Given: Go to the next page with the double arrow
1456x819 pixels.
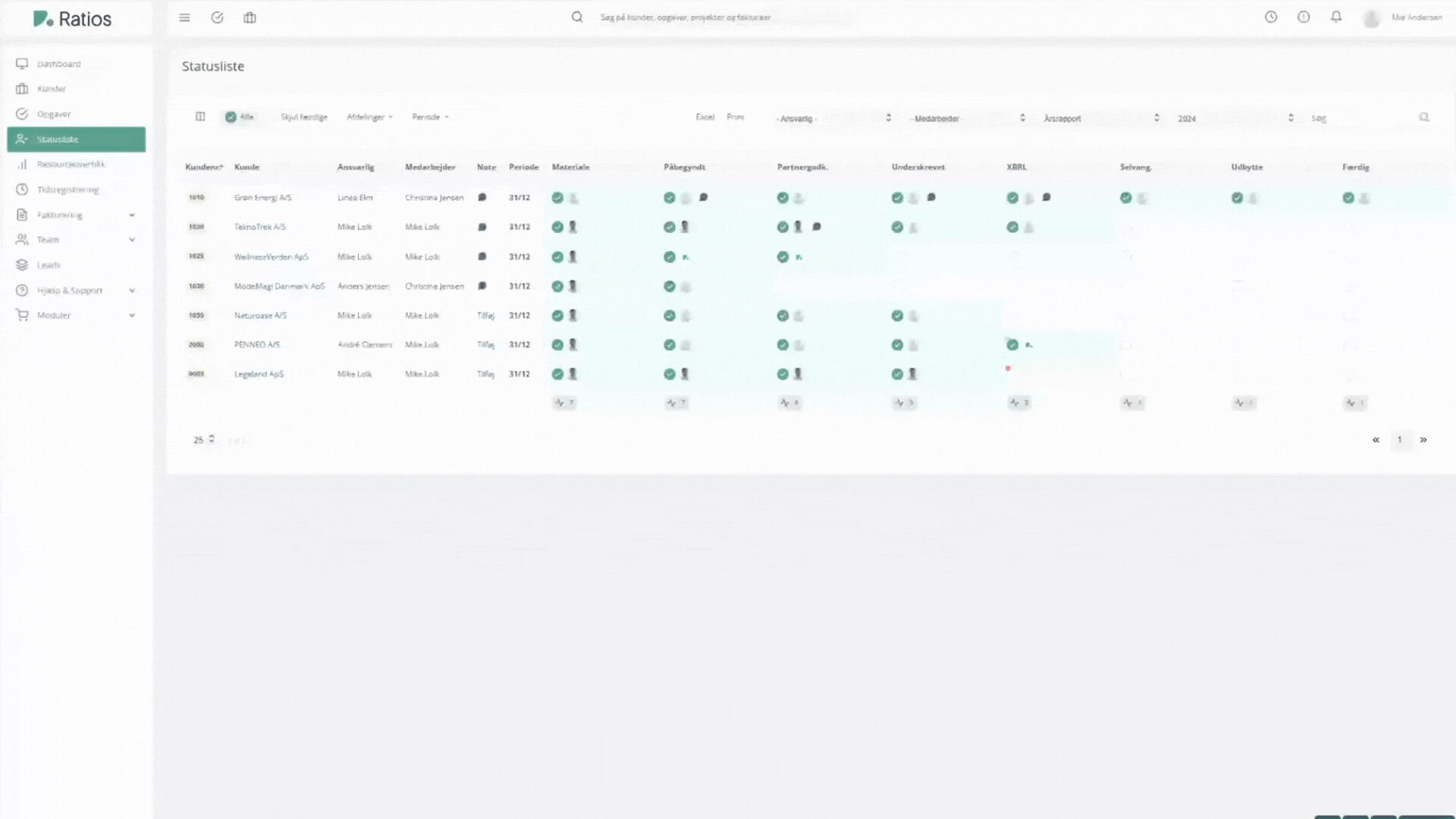Looking at the screenshot, I should click(x=1423, y=440).
